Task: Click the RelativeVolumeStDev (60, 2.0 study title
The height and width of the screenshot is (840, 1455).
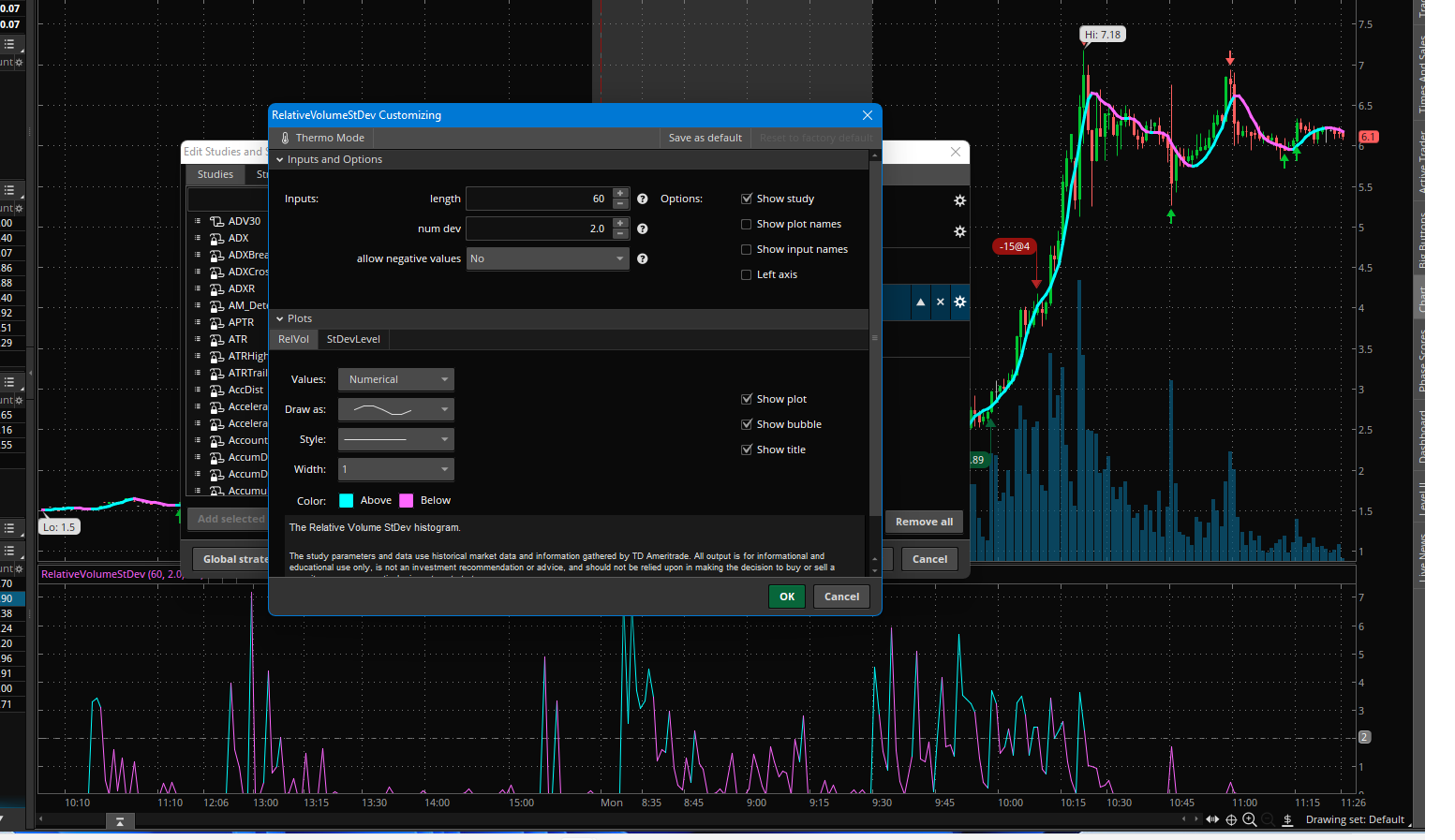Action: coord(111,574)
